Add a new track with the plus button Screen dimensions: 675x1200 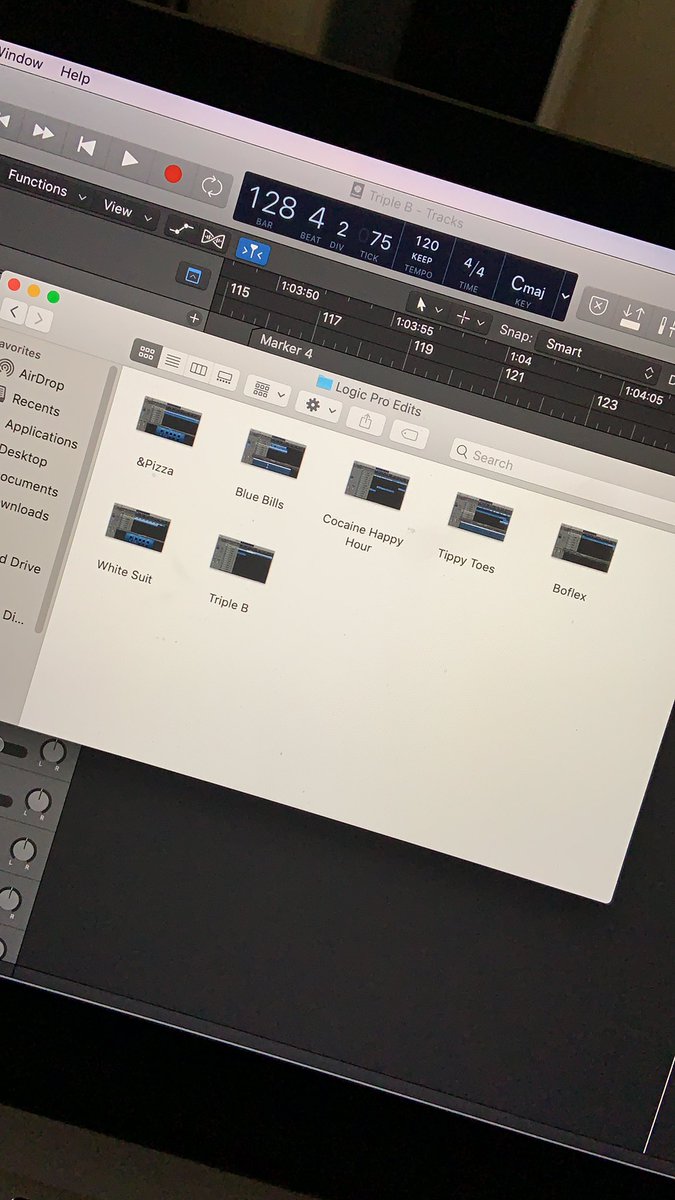click(x=194, y=319)
